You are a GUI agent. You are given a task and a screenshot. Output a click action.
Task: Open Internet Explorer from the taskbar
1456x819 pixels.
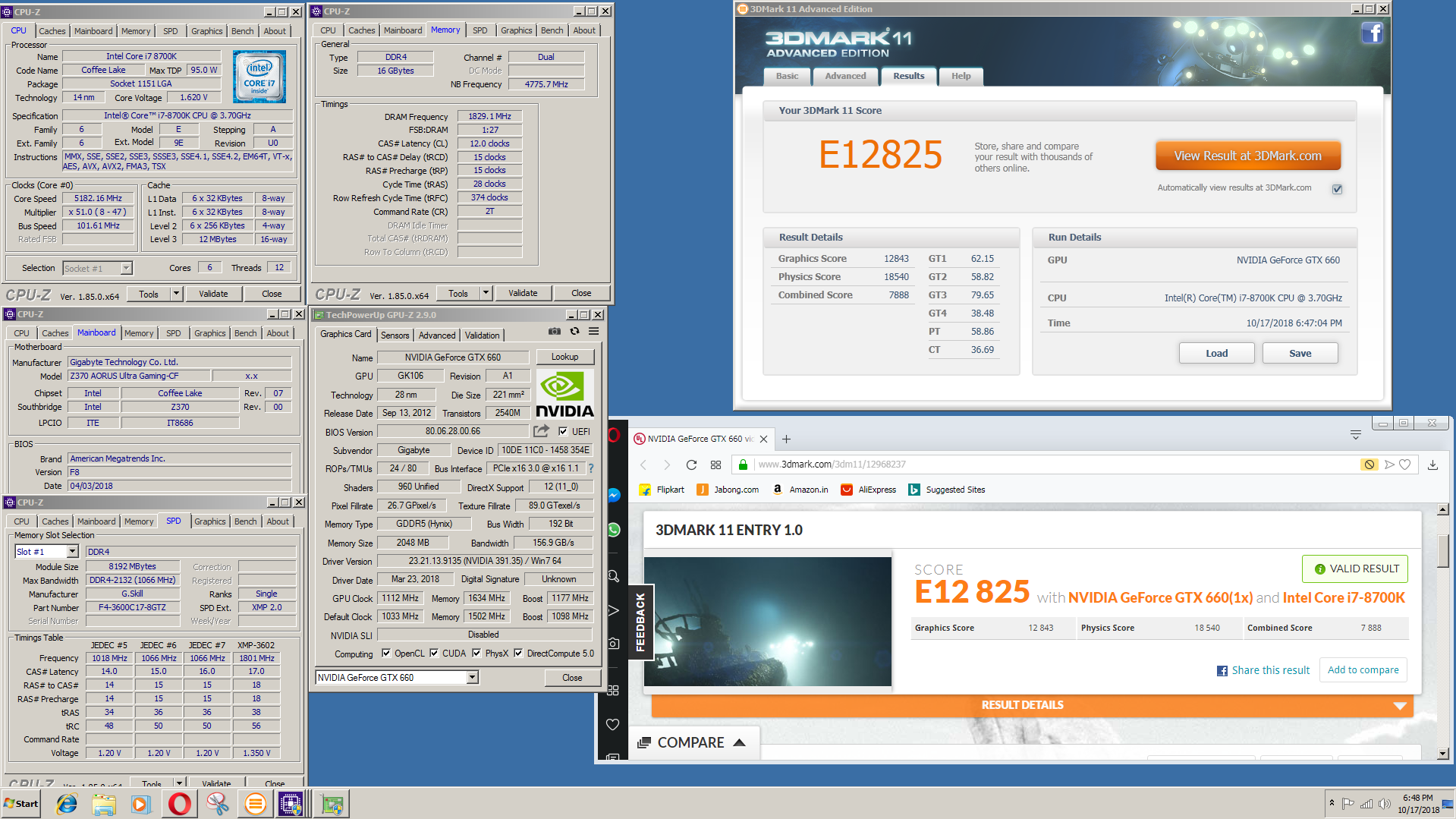point(67,804)
